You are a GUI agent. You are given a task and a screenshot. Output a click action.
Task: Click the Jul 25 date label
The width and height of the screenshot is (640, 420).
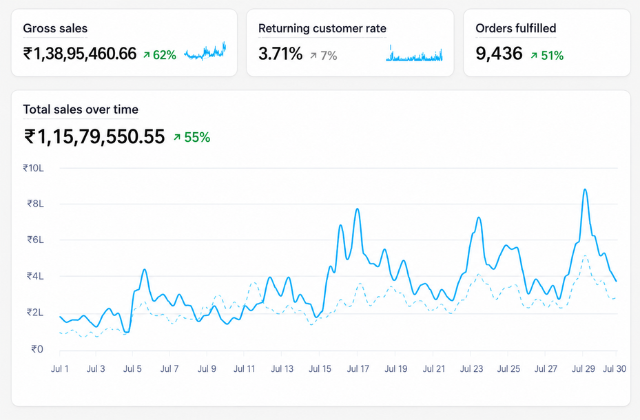[x=509, y=369]
